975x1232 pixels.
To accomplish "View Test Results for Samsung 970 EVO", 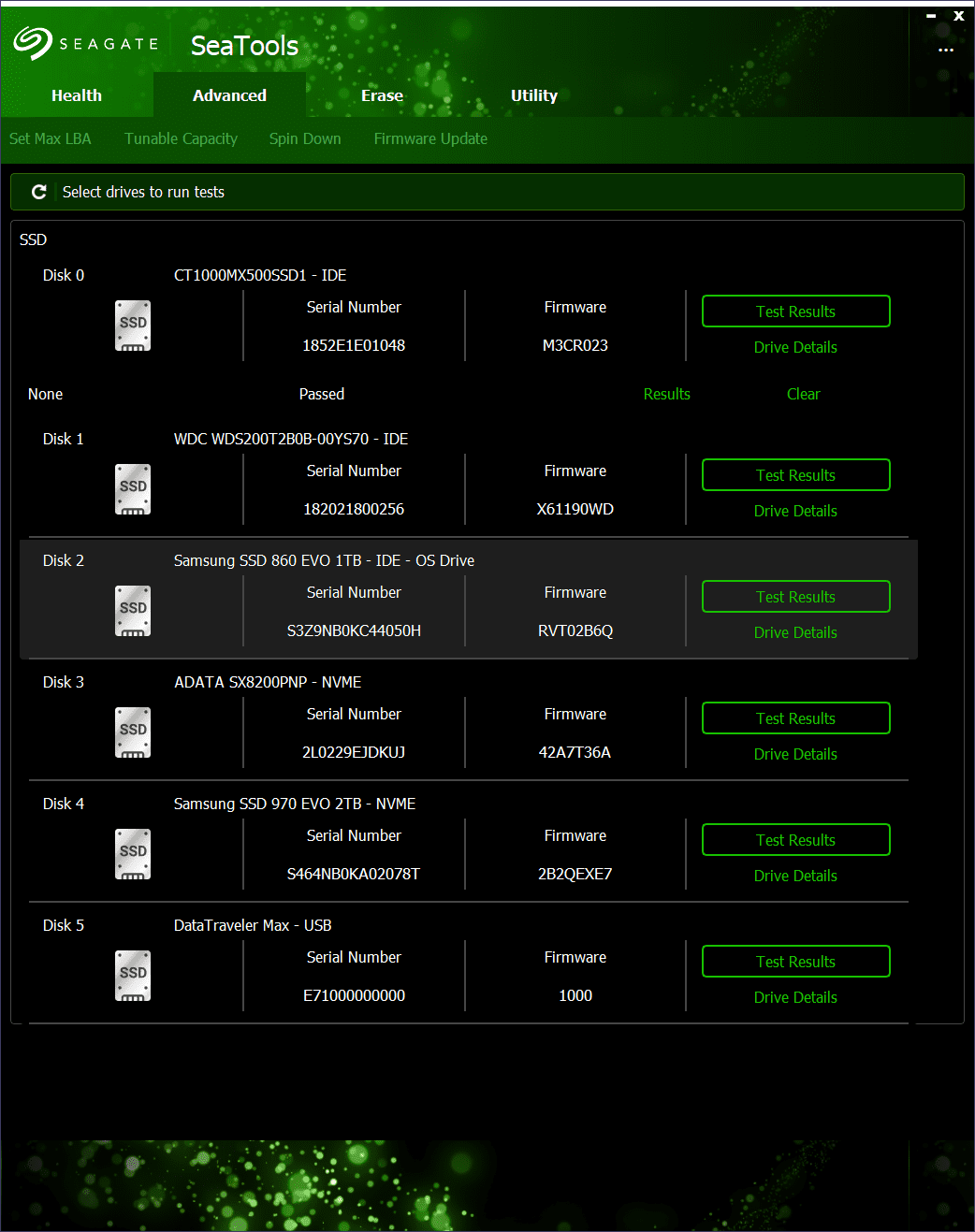I will click(796, 840).
